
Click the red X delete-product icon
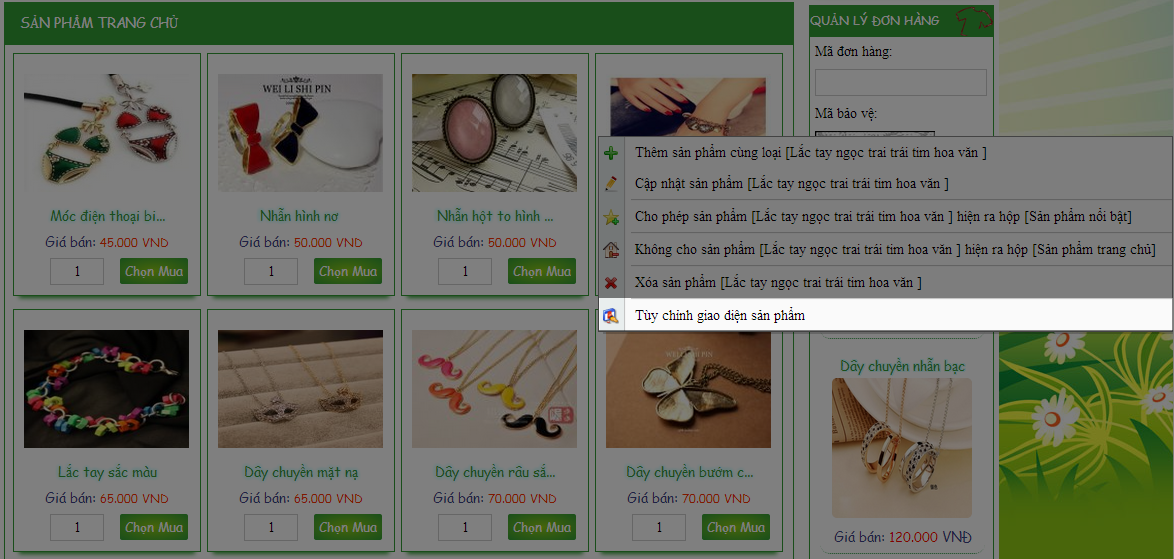click(611, 283)
